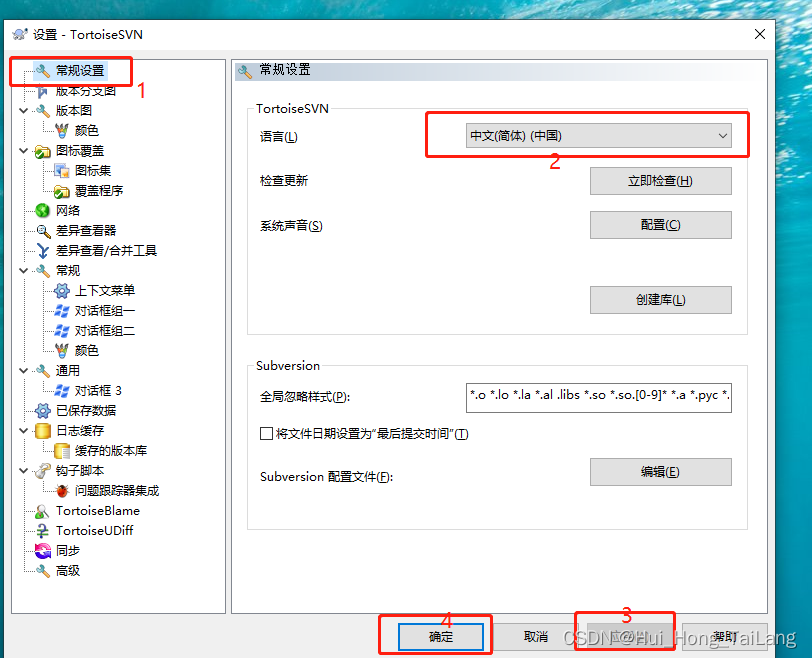Viewport: 812px width, 658px height.
Task: Select 对话框 3 in the tree
Action: click(98, 391)
